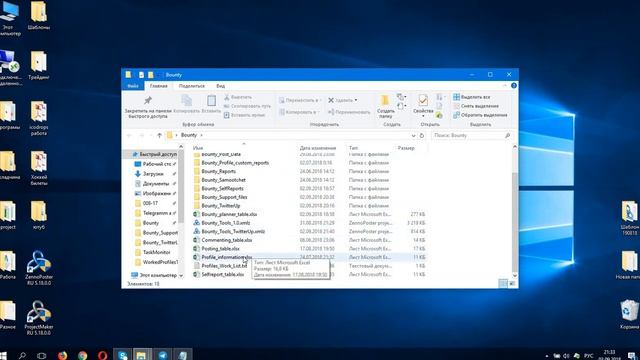Screen dimensions: 640x360
Task: Click the Copy path command
Action: [247, 106]
